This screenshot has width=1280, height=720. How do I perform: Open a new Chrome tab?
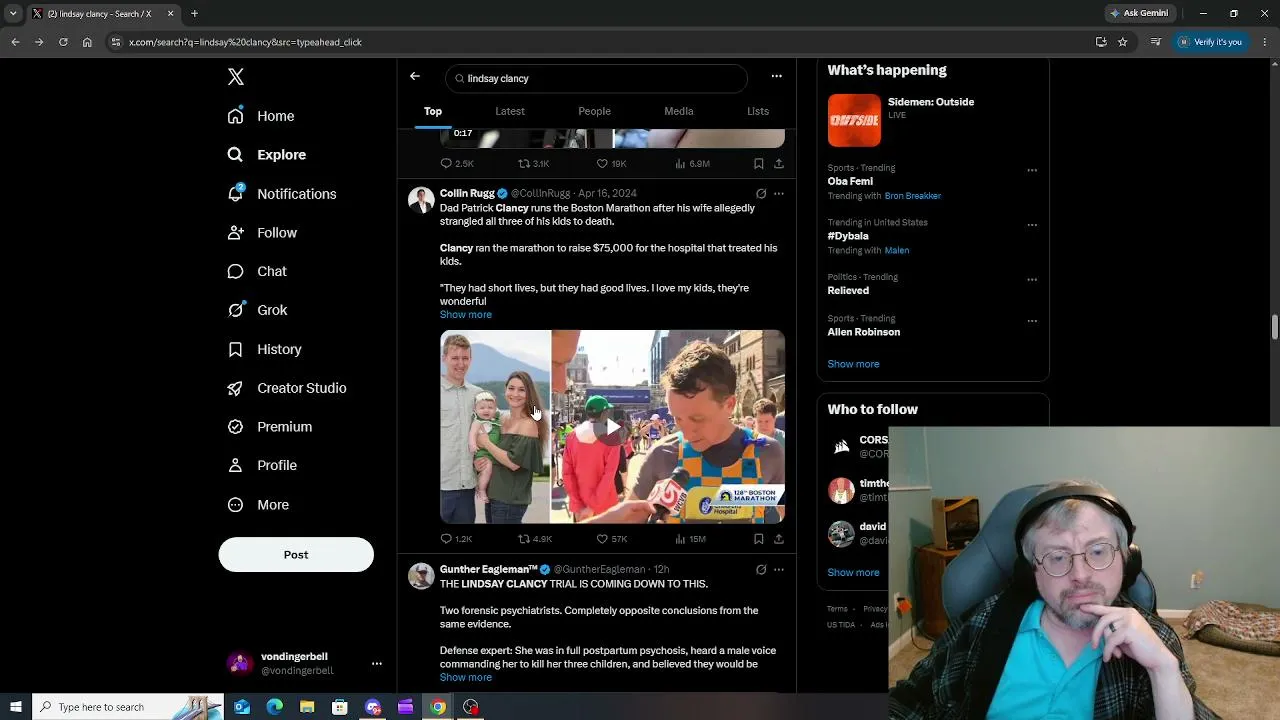click(194, 13)
